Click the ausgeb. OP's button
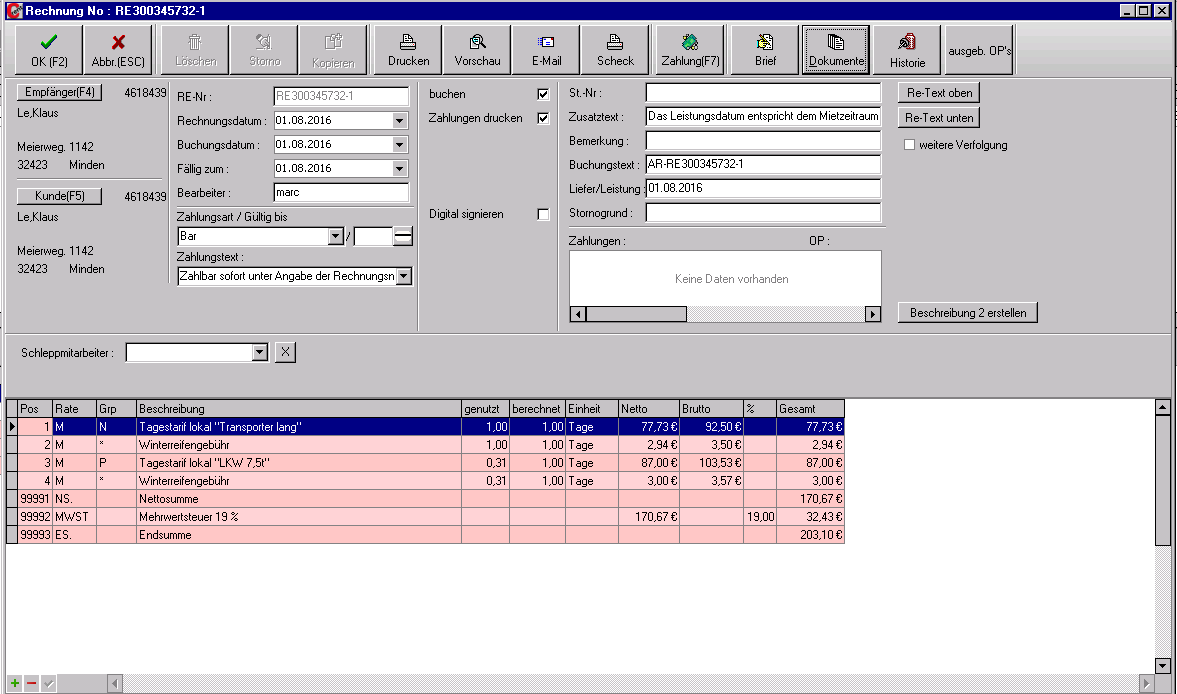The width and height of the screenshot is (1177, 694). (978, 49)
